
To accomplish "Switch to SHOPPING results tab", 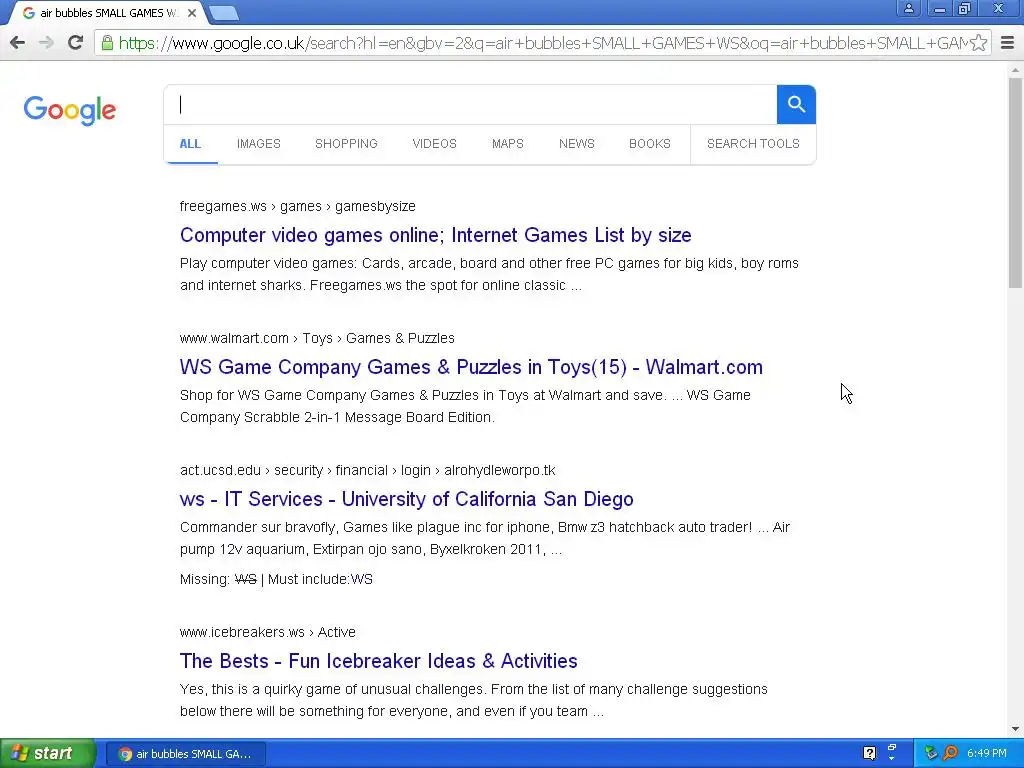I will click(x=346, y=144).
